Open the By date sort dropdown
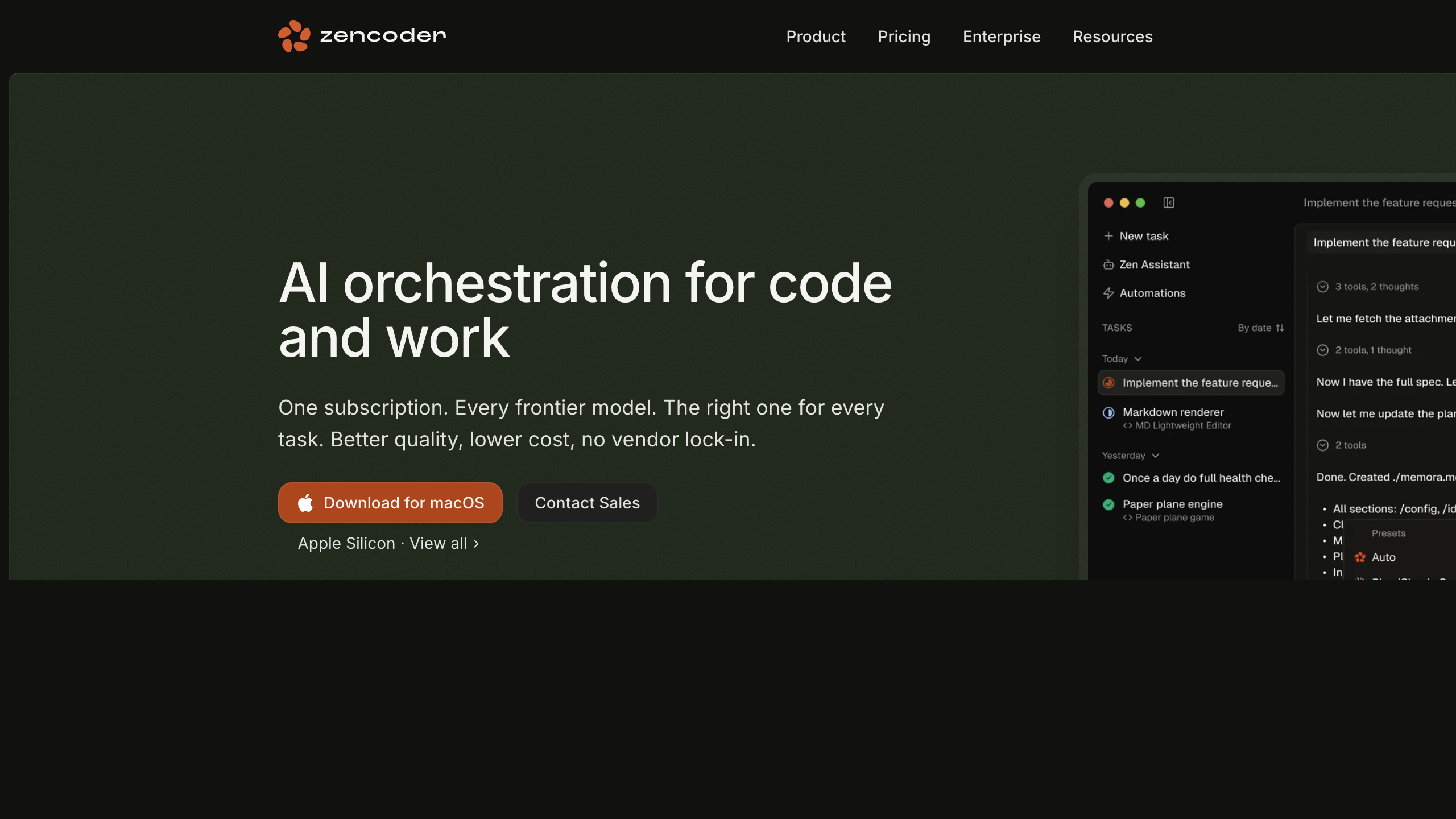Image resolution: width=1456 pixels, height=819 pixels. [x=1261, y=328]
